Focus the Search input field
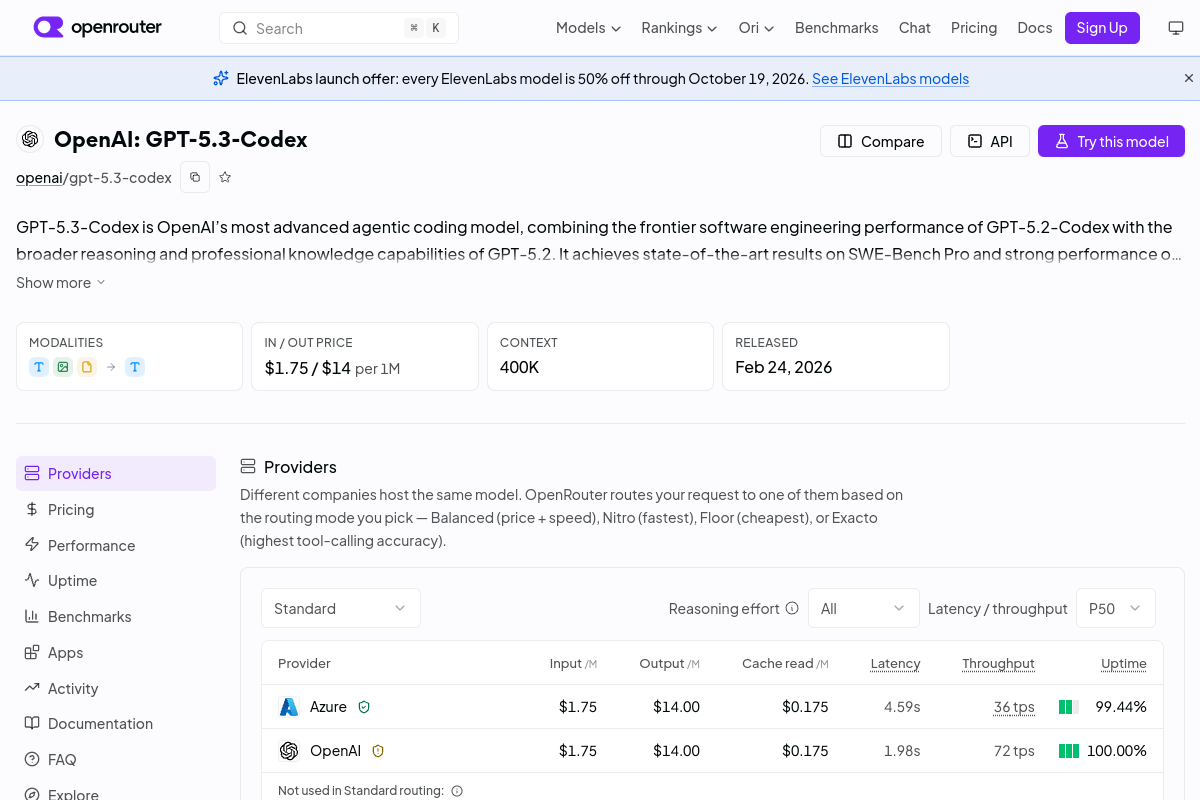Image resolution: width=1200 pixels, height=800 pixels. (x=339, y=28)
